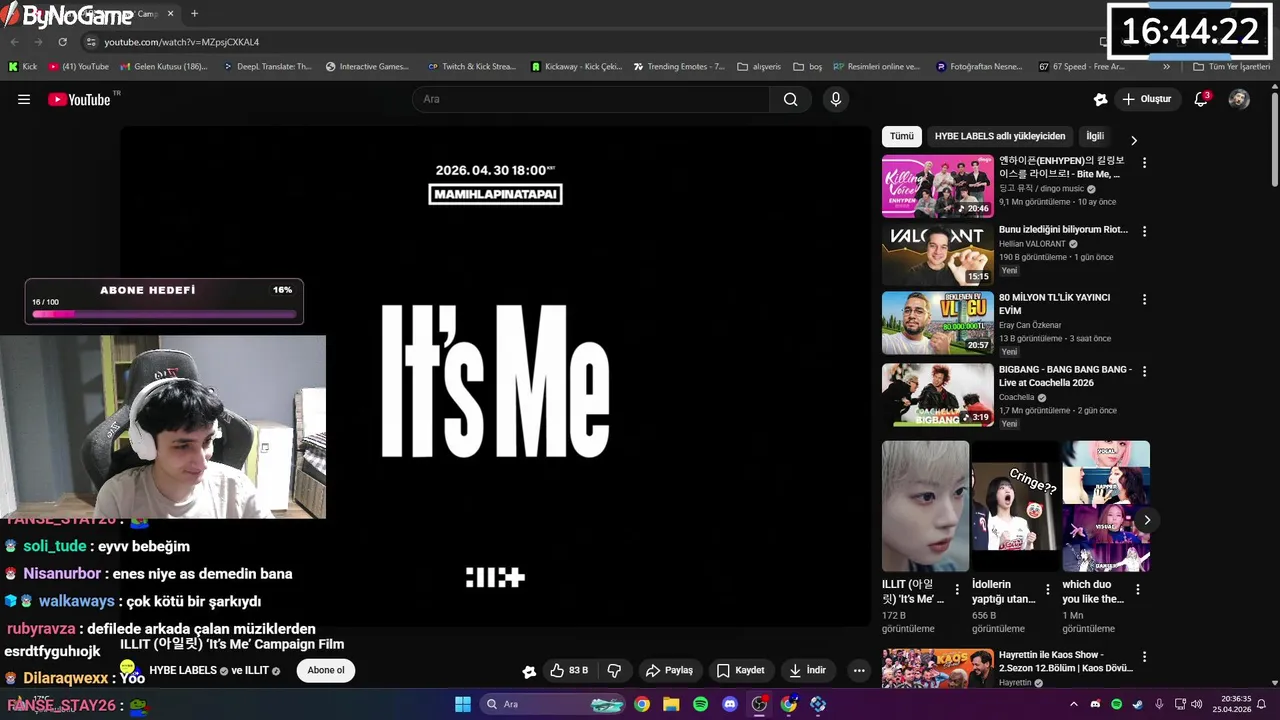Click the Oluştur create button
The height and width of the screenshot is (720, 1280).
[1147, 99]
